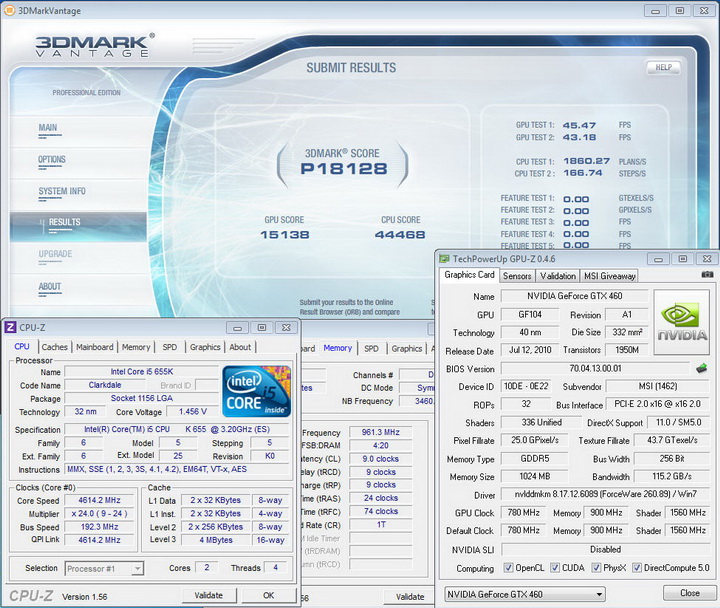Screen dimensions: 720x608
Task: Click the Bandwidth 115.2 GB/s field
Action: click(x=672, y=476)
